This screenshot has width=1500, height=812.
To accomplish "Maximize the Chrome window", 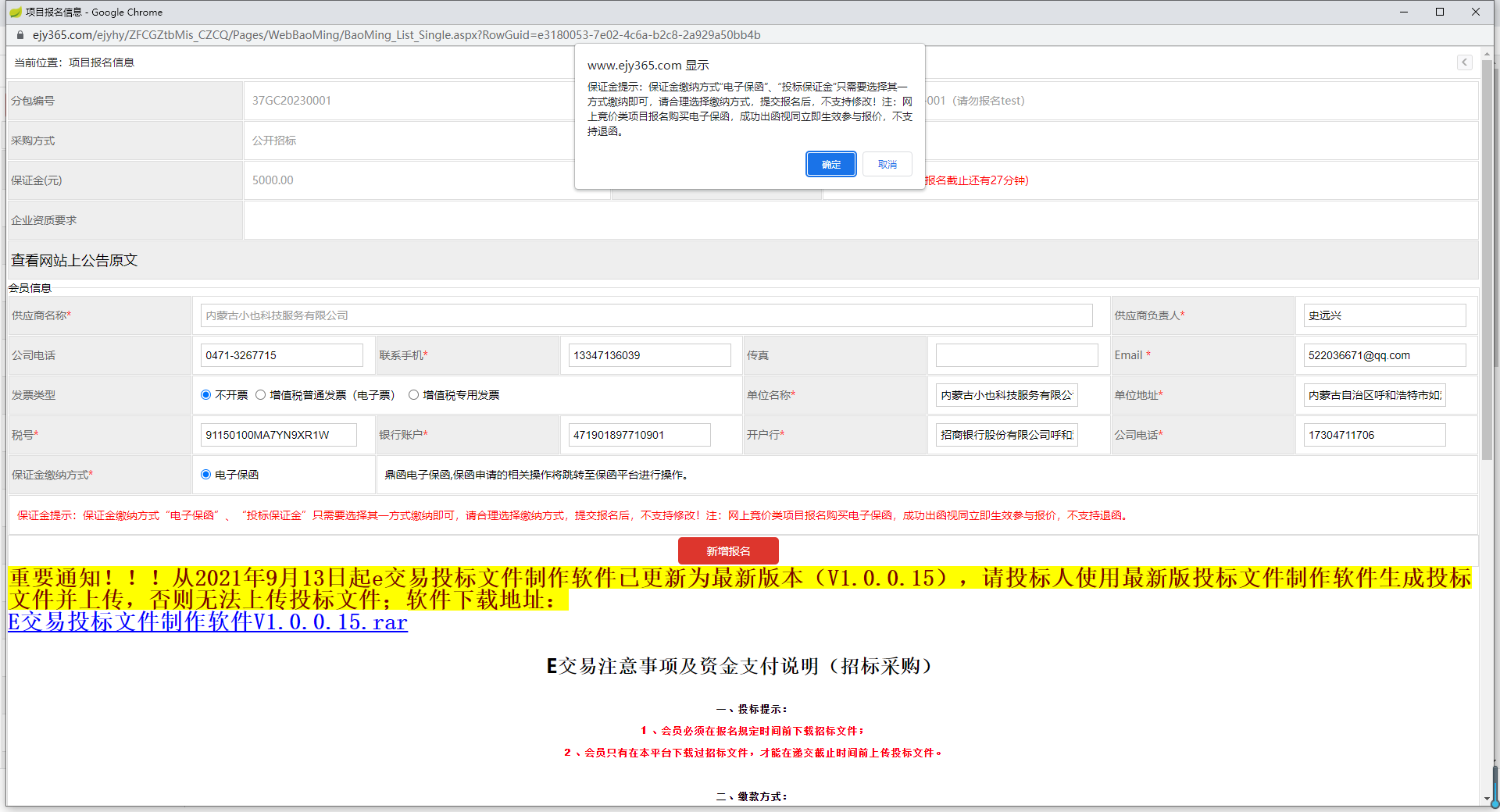I will click(x=1440, y=12).
